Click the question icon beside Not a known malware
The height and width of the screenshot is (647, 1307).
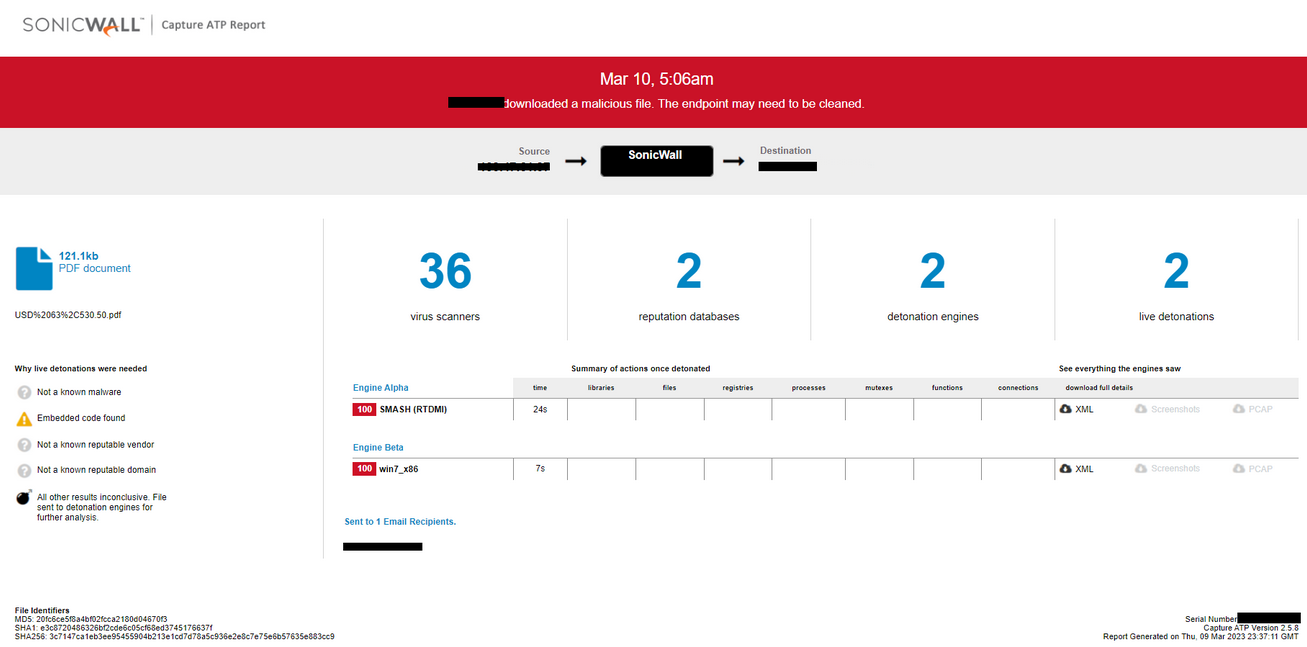pyautogui.click(x=24, y=393)
